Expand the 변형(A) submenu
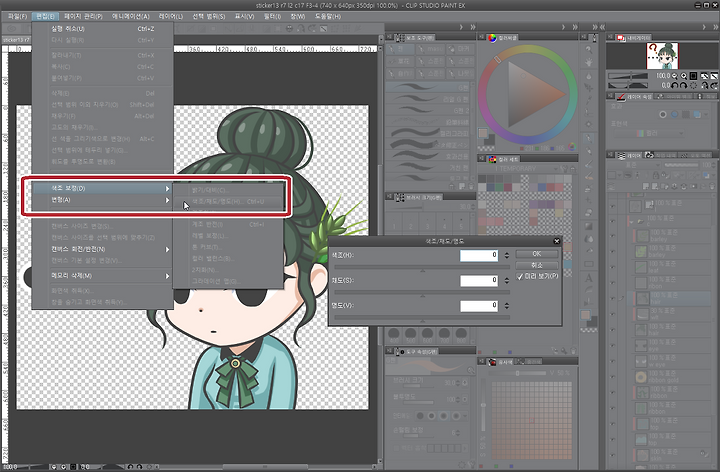This screenshot has height=472, width=720. [x=103, y=200]
